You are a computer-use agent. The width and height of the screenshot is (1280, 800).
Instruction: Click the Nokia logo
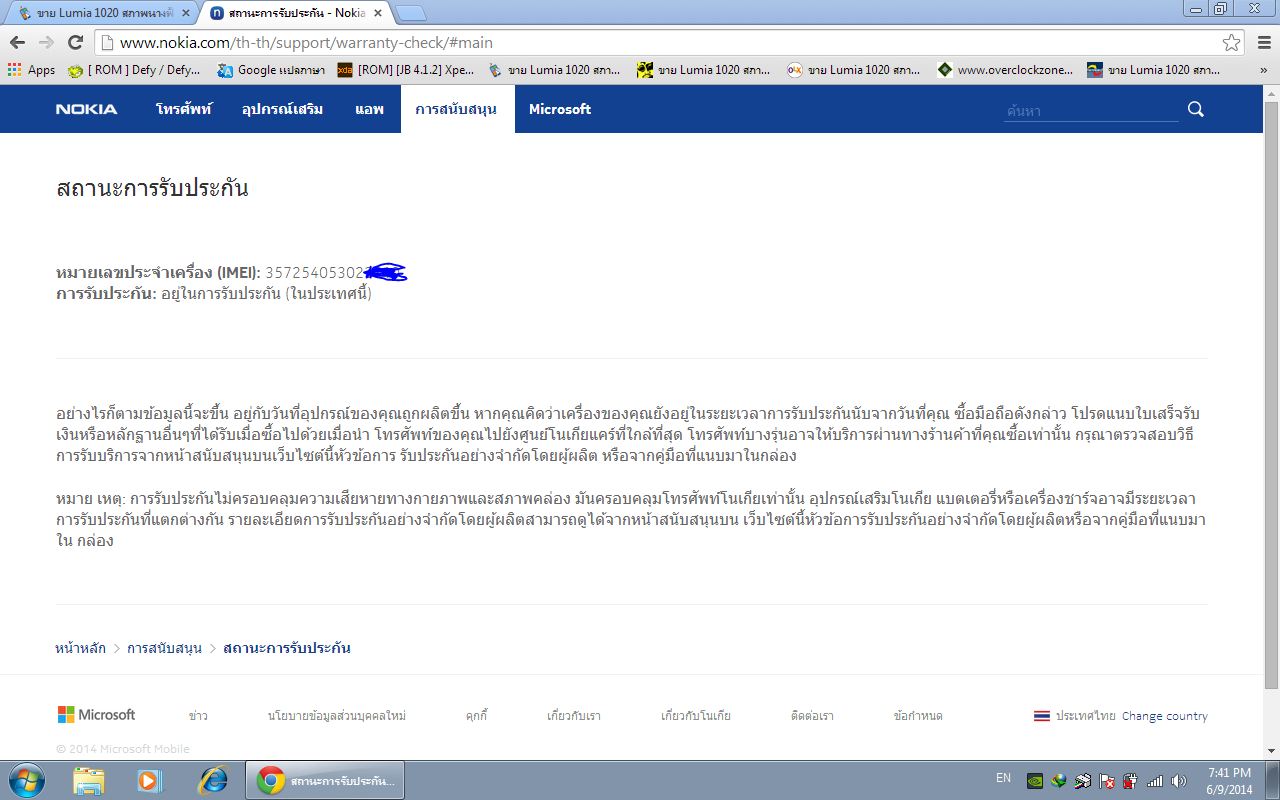(x=86, y=109)
